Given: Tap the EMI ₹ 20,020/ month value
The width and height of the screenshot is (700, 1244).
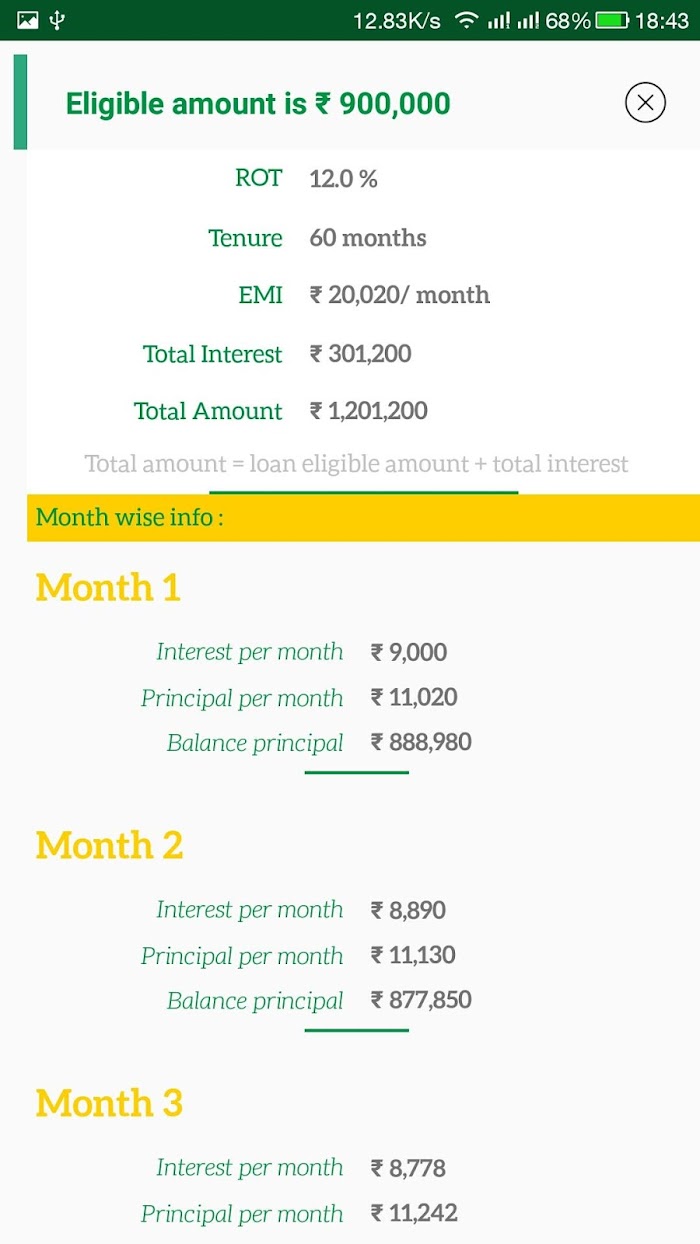Looking at the screenshot, I should click(399, 295).
